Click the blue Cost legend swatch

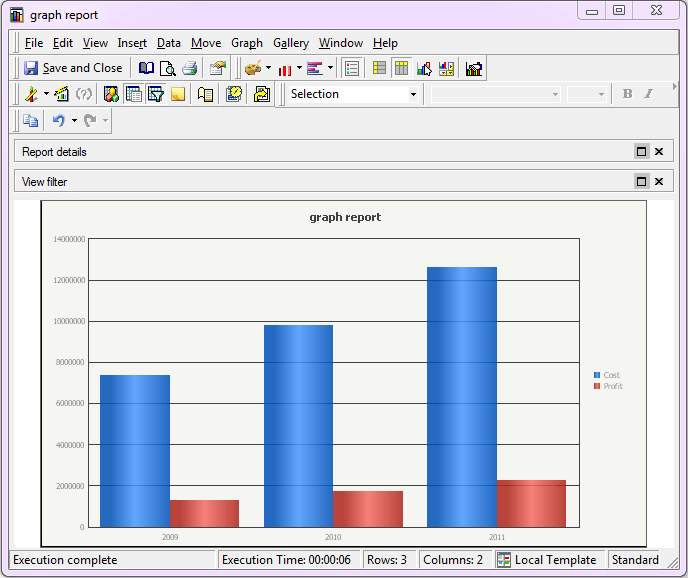click(x=597, y=375)
